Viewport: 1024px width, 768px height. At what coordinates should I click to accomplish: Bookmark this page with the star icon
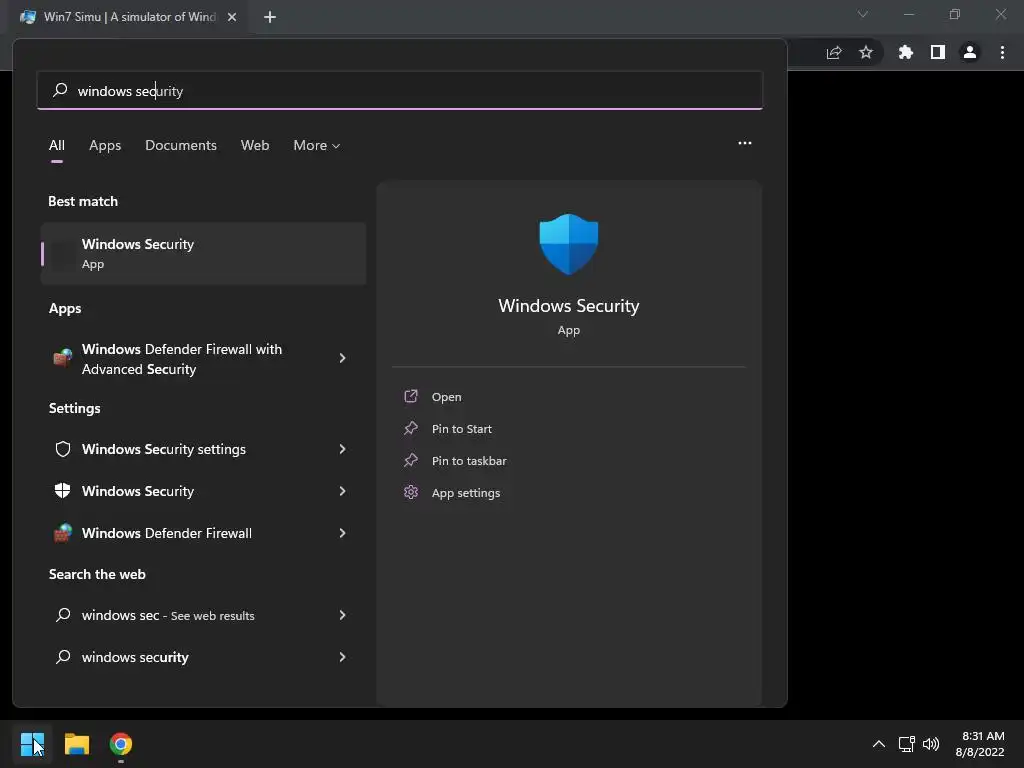pos(866,52)
